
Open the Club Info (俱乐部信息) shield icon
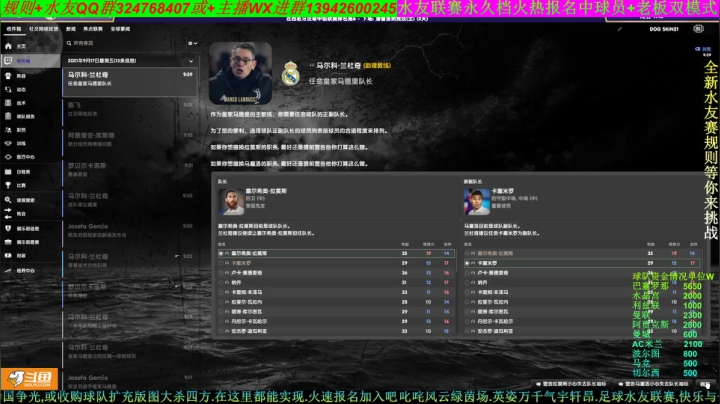pos(8,228)
